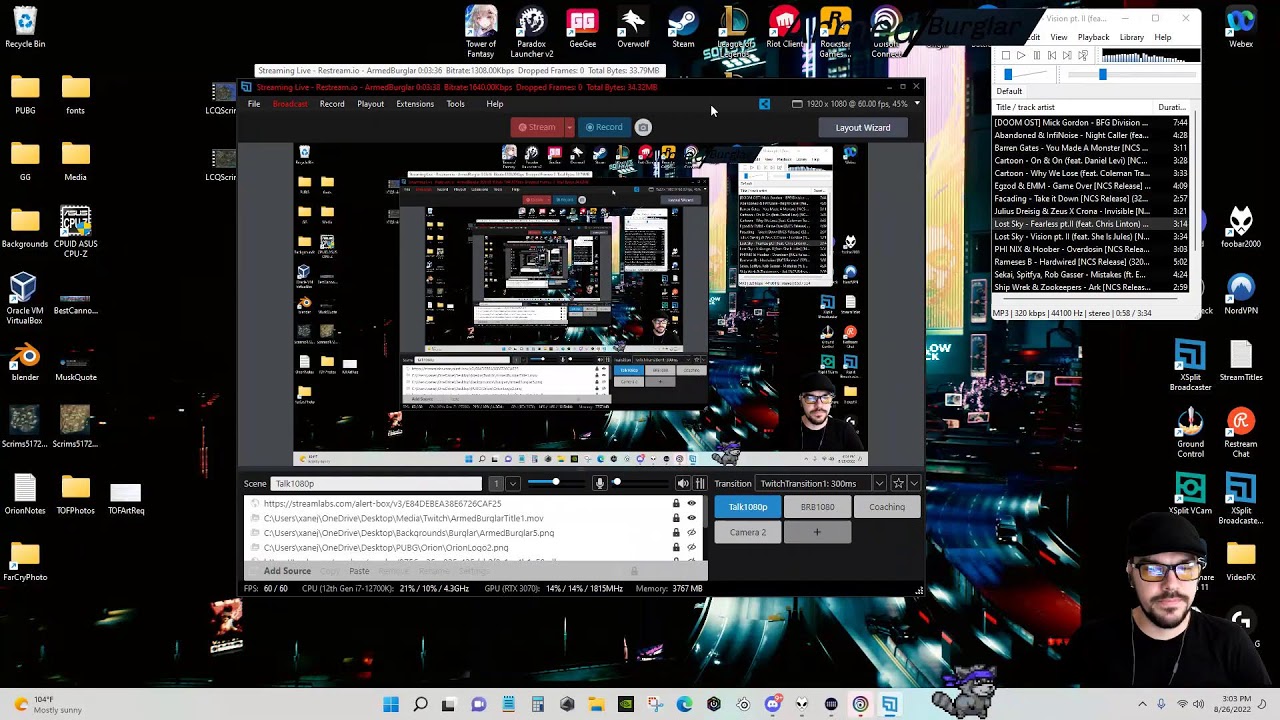1280x720 pixels.
Task: Open File Explorer from the taskbar
Action: 596,705
